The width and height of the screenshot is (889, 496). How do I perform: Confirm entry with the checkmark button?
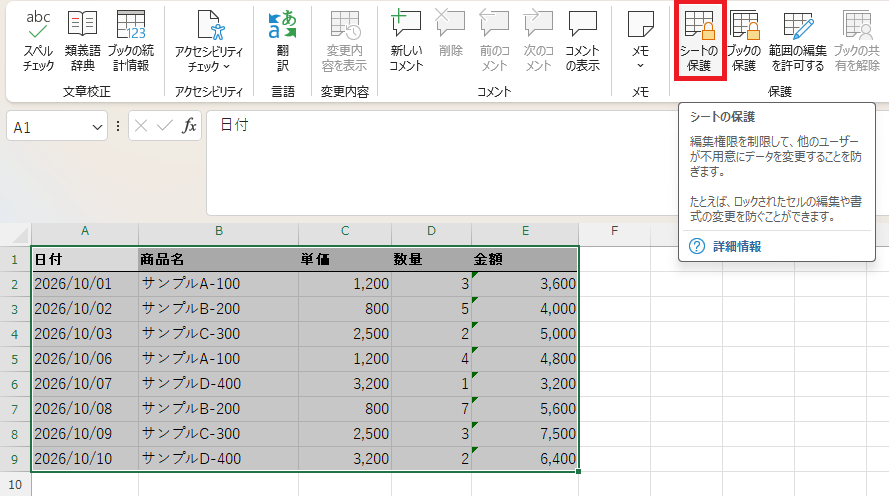click(x=165, y=126)
